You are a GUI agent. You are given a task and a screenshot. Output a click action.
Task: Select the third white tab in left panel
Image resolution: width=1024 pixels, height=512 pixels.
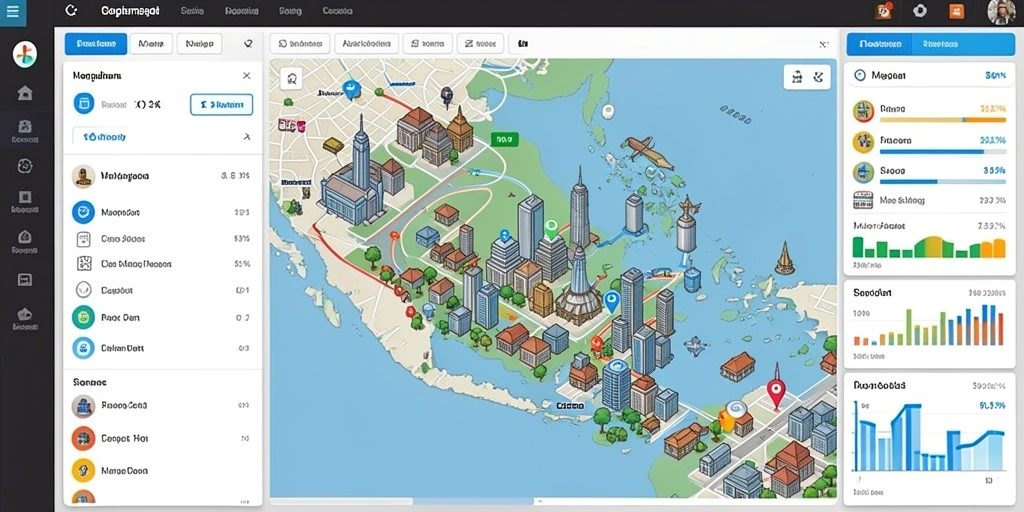(x=199, y=44)
